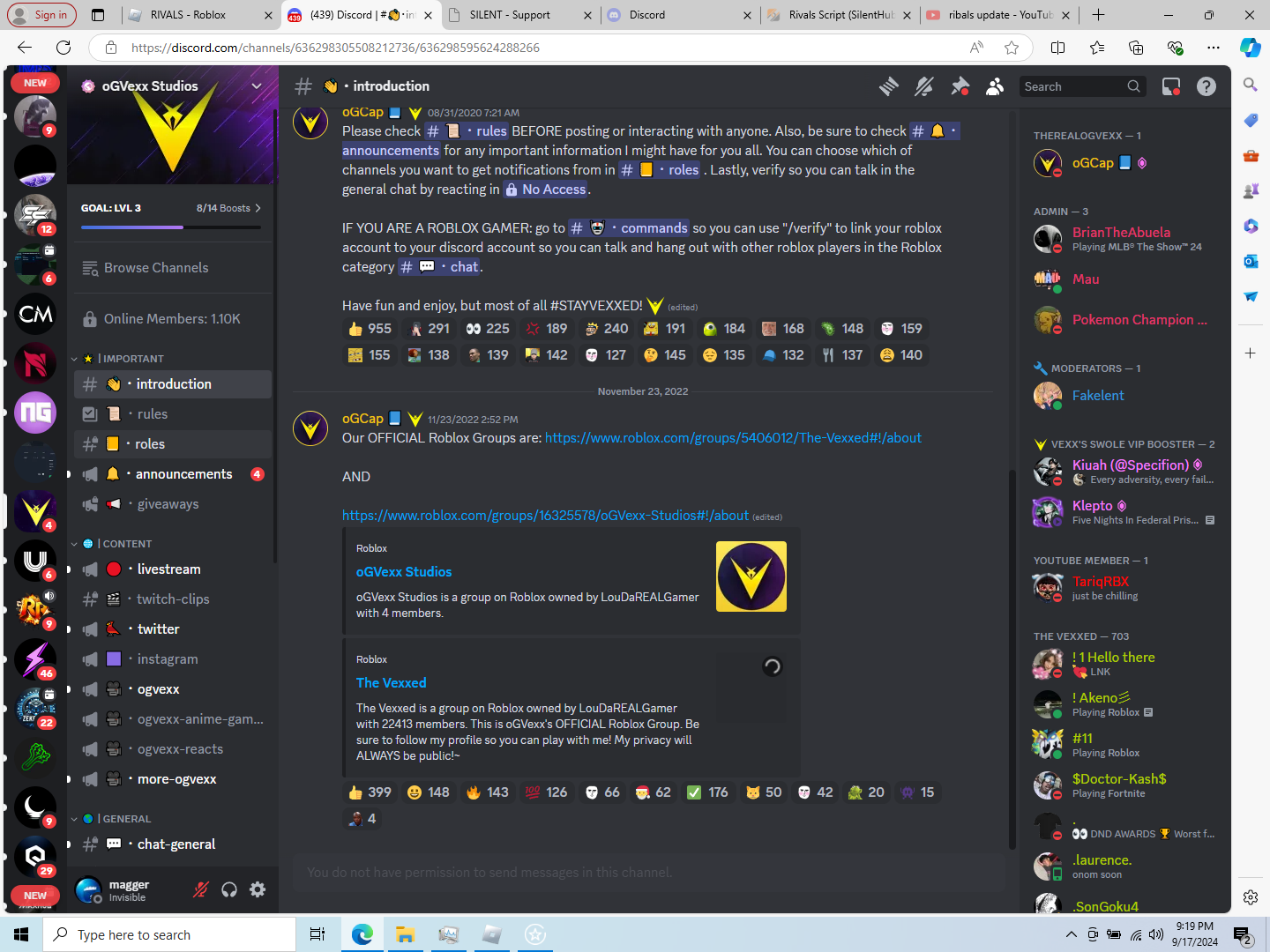Screen dimensions: 1270x952
Task: Open oGVexx Studios embed title
Action: [x=404, y=572]
